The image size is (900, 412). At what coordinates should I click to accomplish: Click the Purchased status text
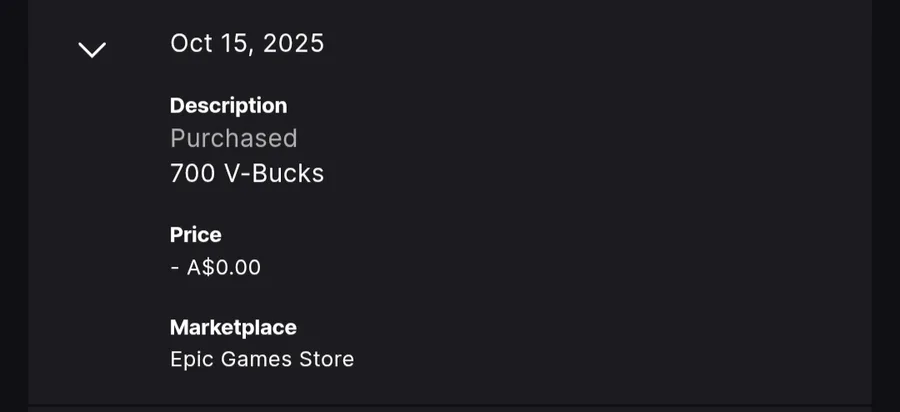coord(234,138)
